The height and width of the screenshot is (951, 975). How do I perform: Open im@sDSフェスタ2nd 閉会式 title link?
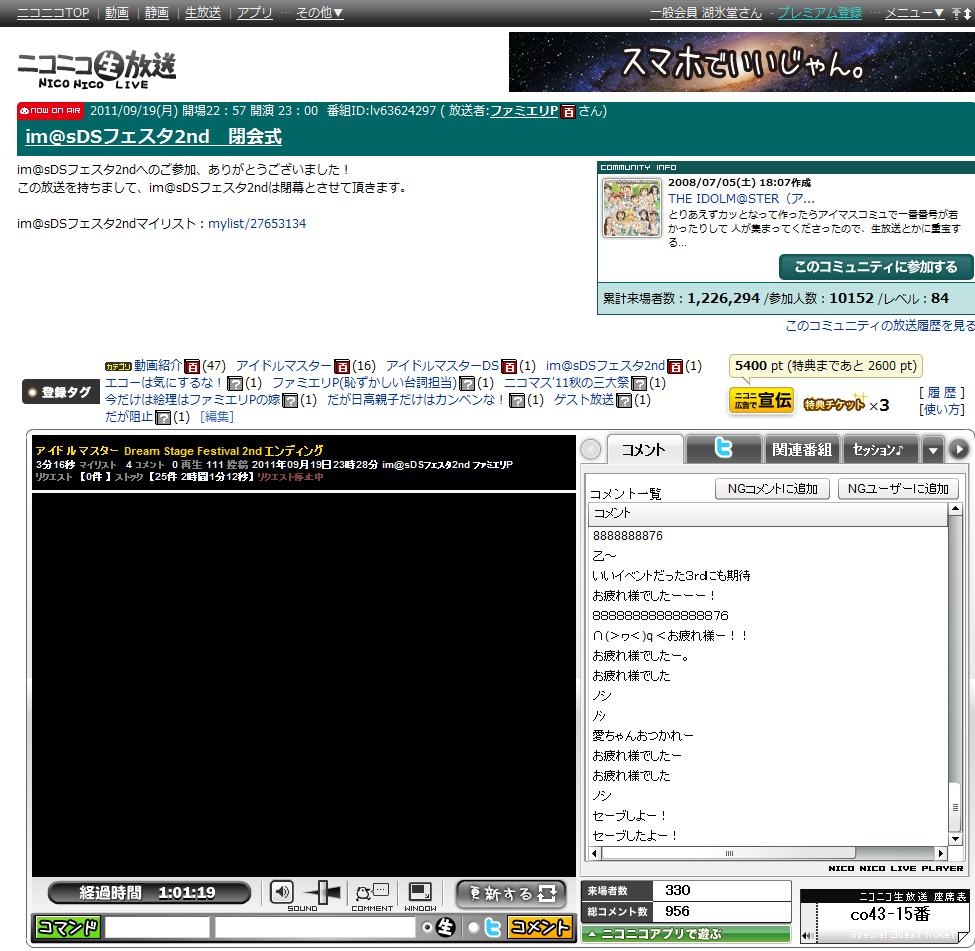point(154,137)
